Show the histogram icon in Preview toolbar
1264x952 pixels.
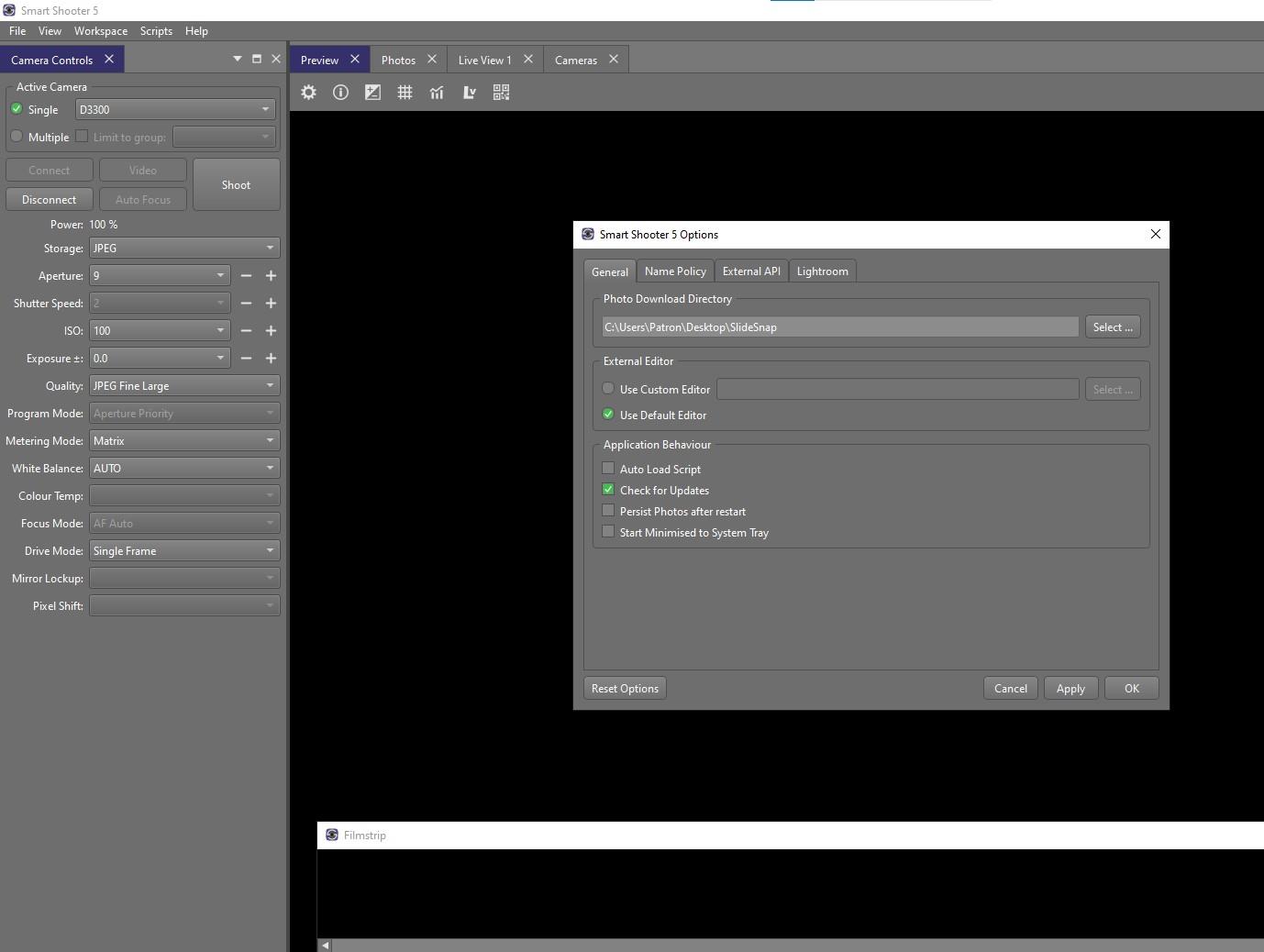437,93
